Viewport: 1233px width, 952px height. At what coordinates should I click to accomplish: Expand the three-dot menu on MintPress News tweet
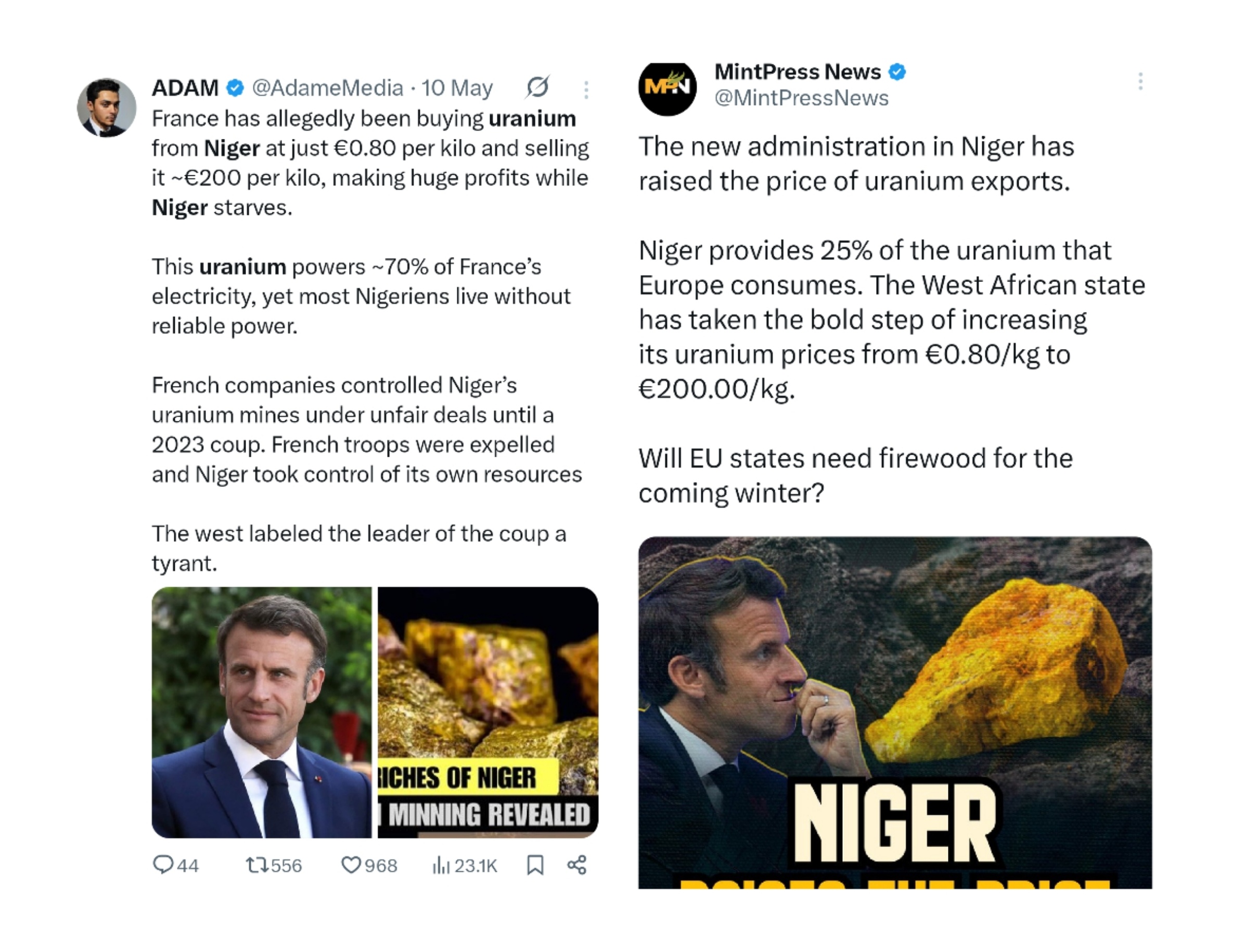[x=1140, y=82]
